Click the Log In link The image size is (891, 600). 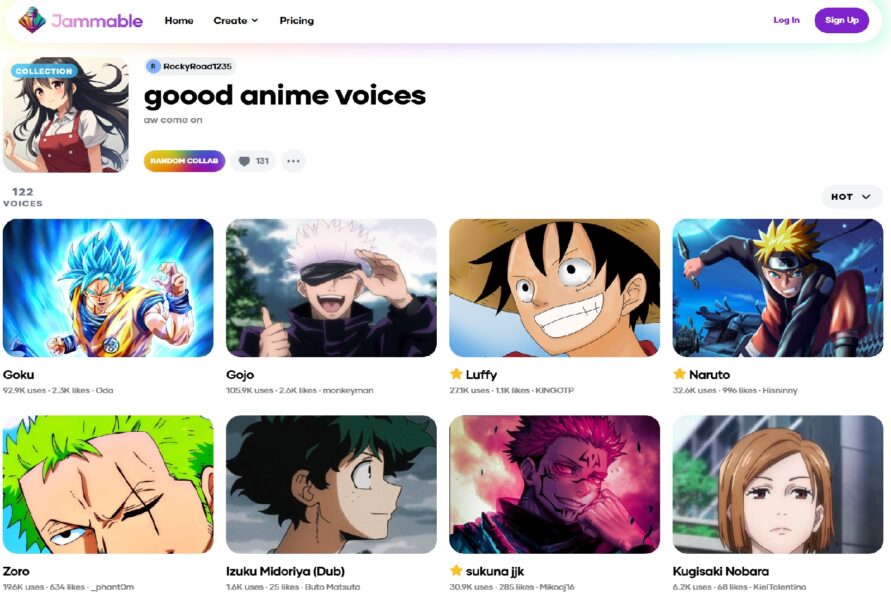pos(786,20)
